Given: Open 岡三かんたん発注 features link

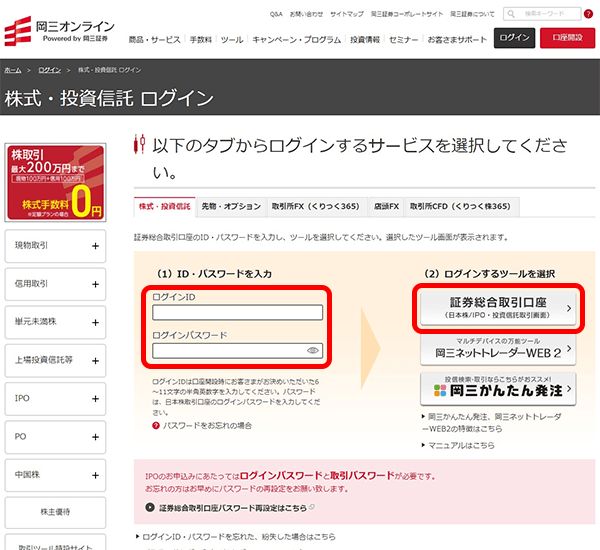Looking at the screenshot, I should click(x=492, y=423).
